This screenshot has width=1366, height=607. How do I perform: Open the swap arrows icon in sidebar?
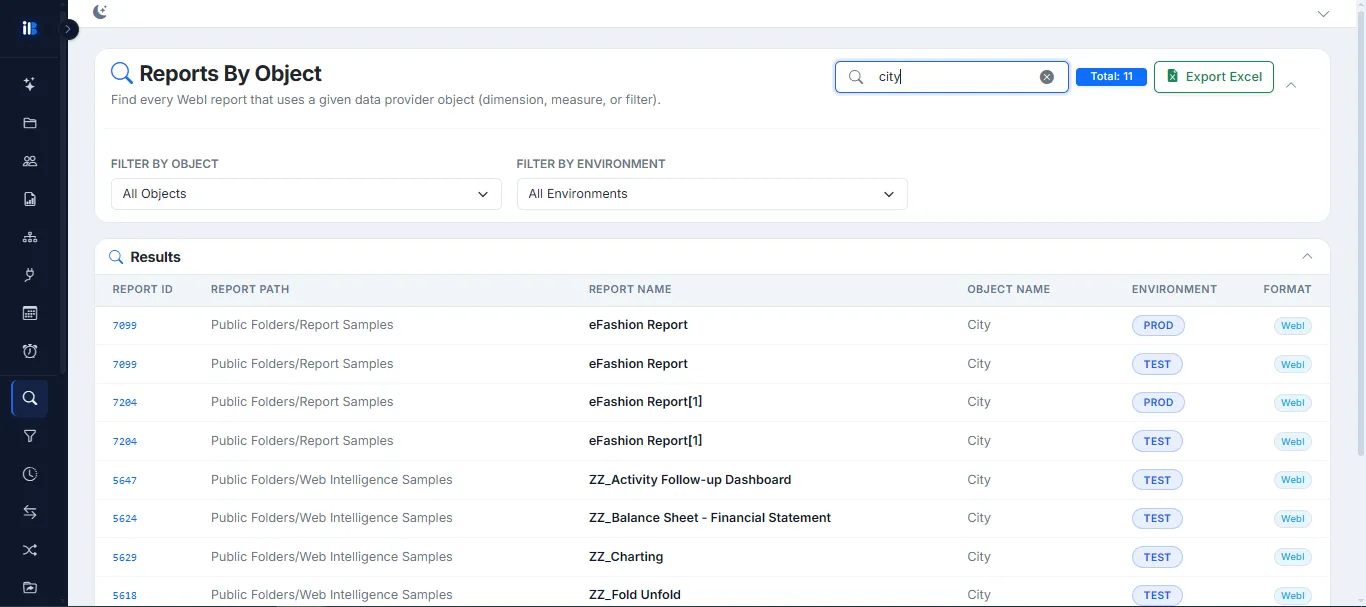tap(30, 512)
